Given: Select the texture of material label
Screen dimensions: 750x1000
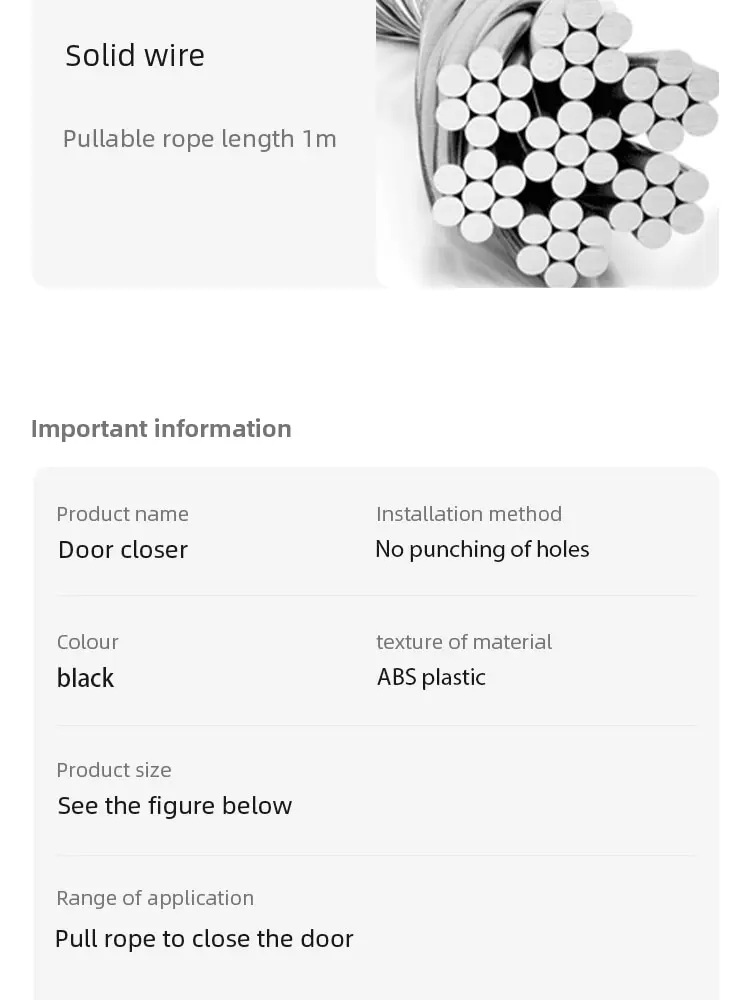Looking at the screenshot, I should click(x=464, y=642).
